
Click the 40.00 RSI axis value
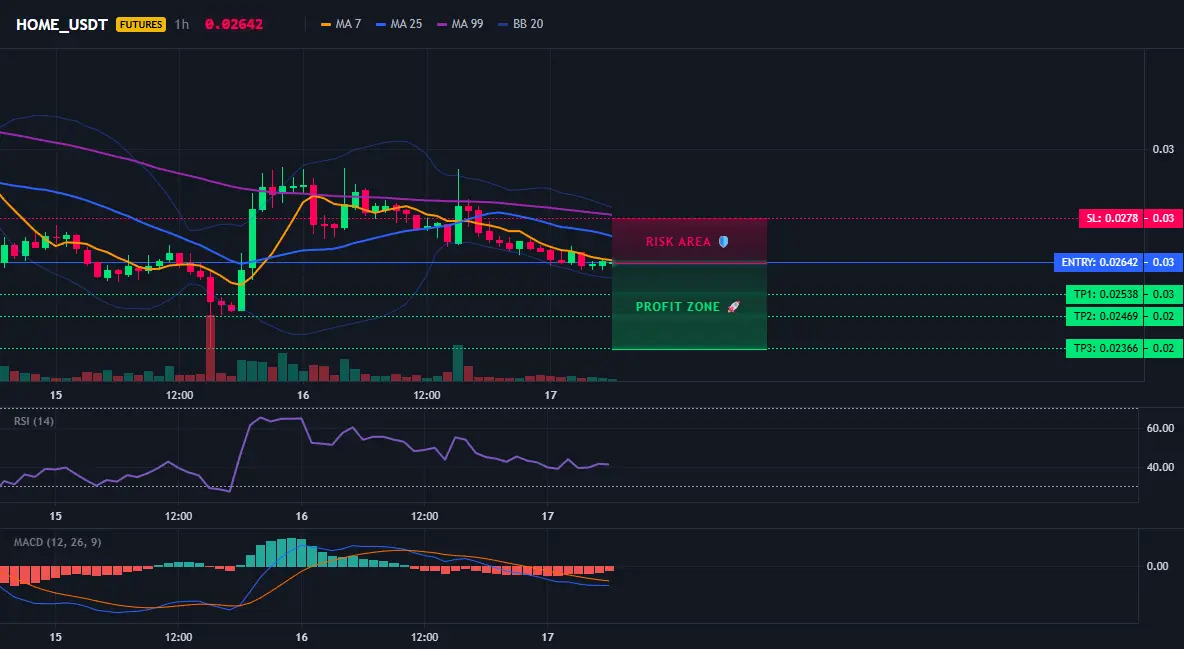[x=1161, y=468]
